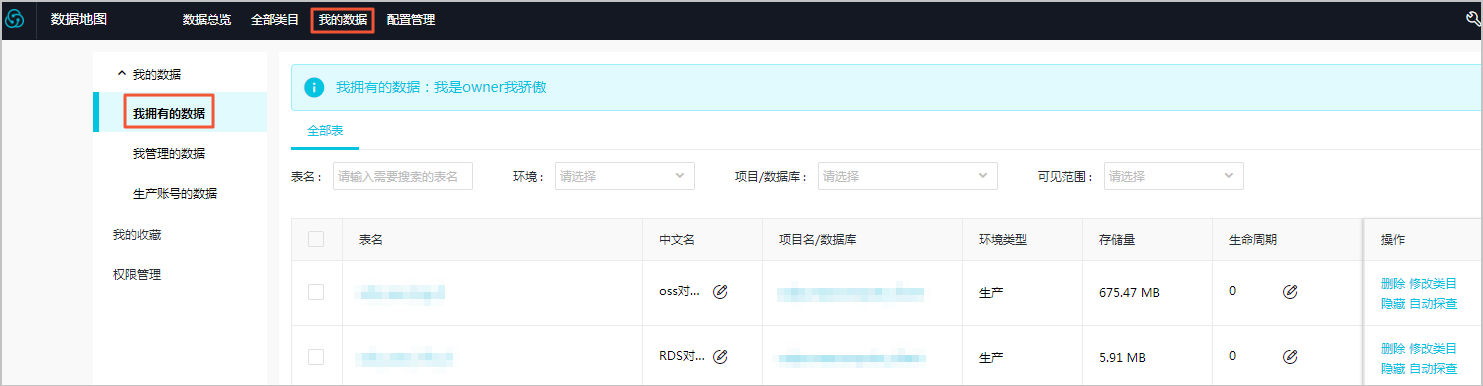The image size is (1483, 386).
Task: Click 生产 in the 675.47 MB row
Action: [x=991, y=292]
